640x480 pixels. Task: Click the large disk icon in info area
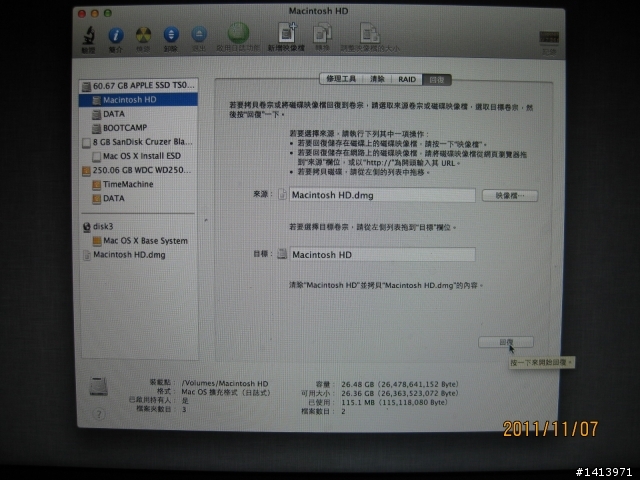point(98,386)
